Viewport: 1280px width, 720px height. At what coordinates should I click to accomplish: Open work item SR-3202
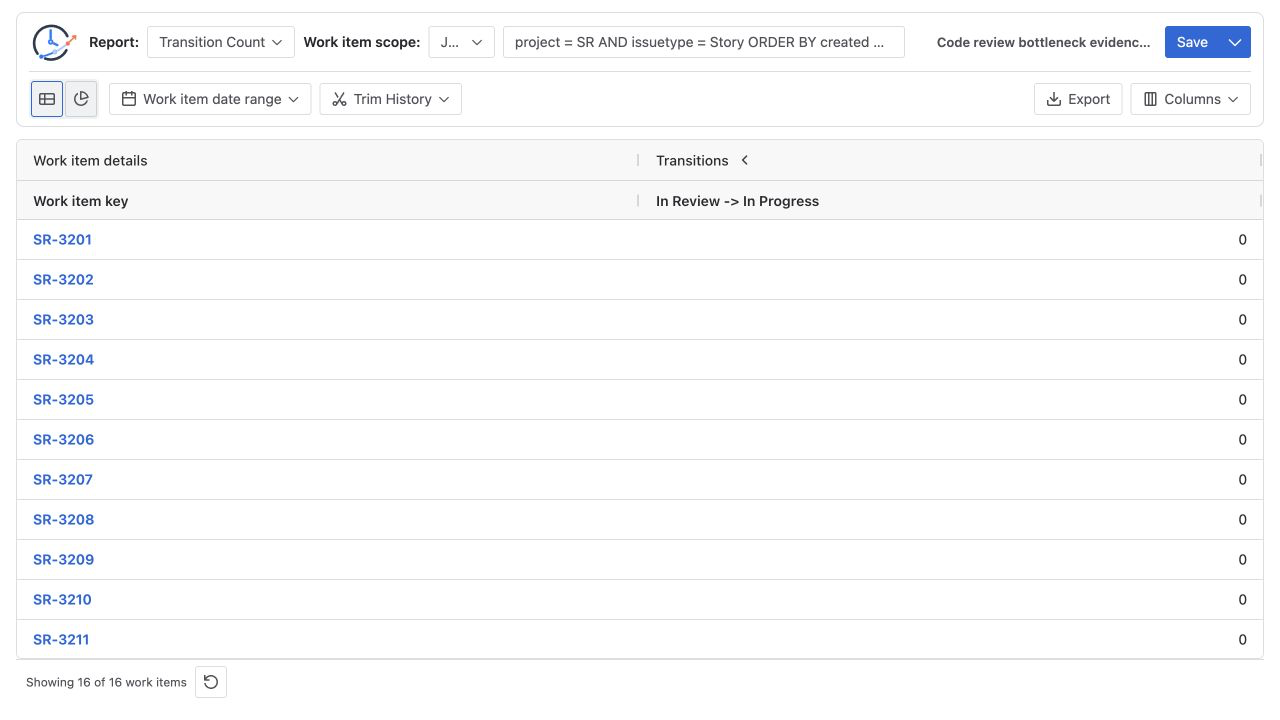(63, 280)
